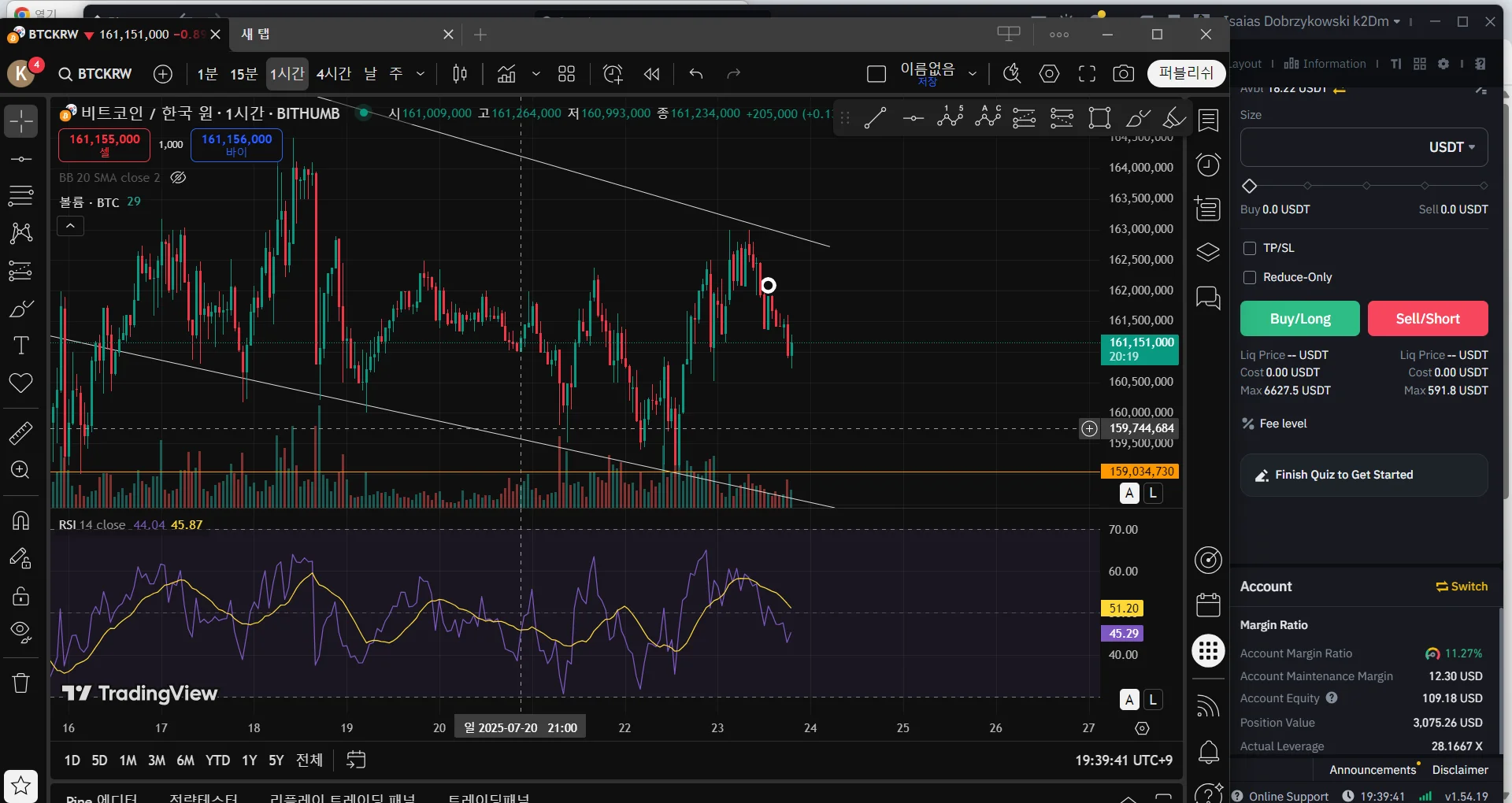Take a chart snapshot with camera icon

(1124, 74)
